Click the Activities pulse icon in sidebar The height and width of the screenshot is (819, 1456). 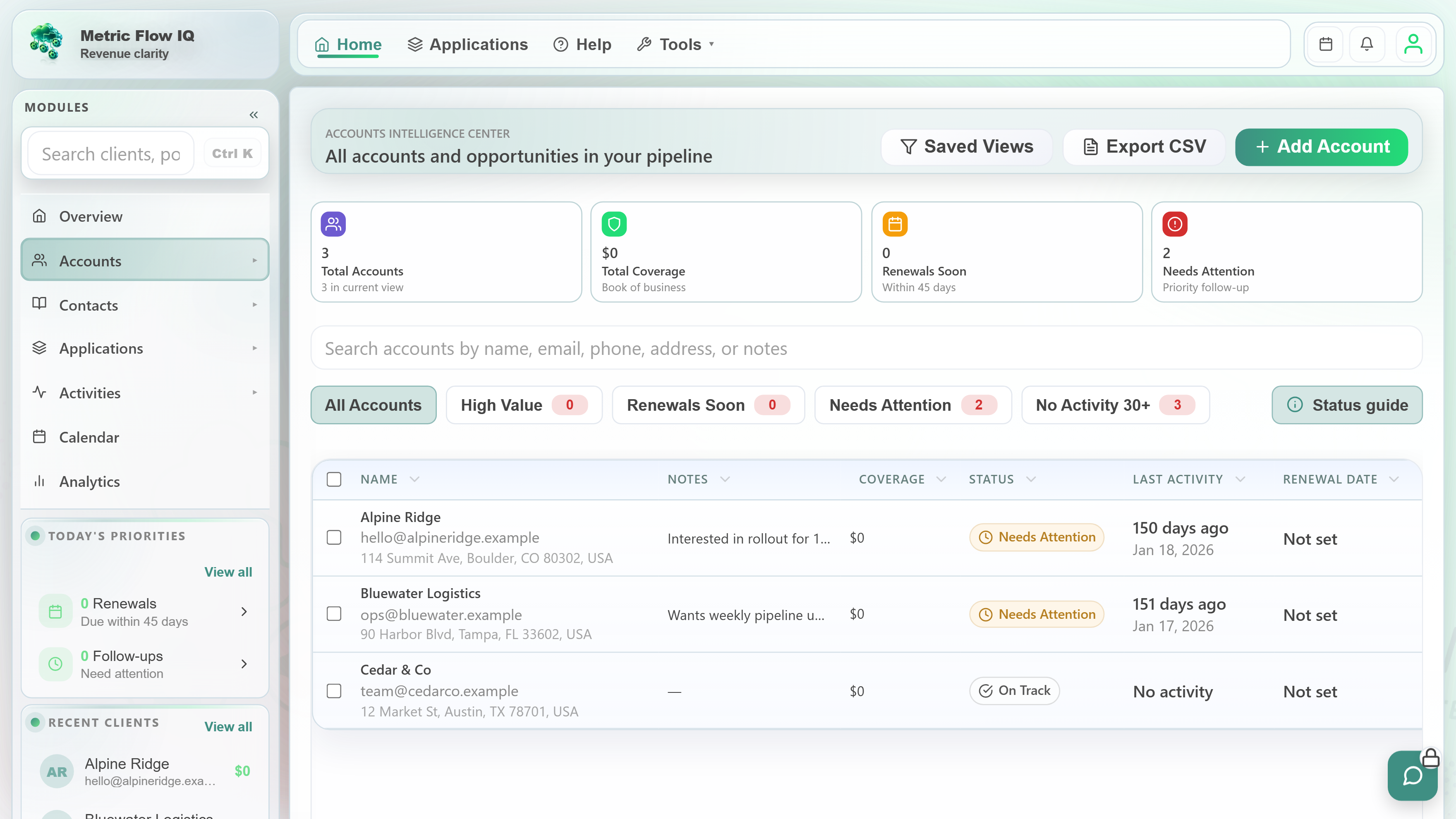(x=39, y=392)
